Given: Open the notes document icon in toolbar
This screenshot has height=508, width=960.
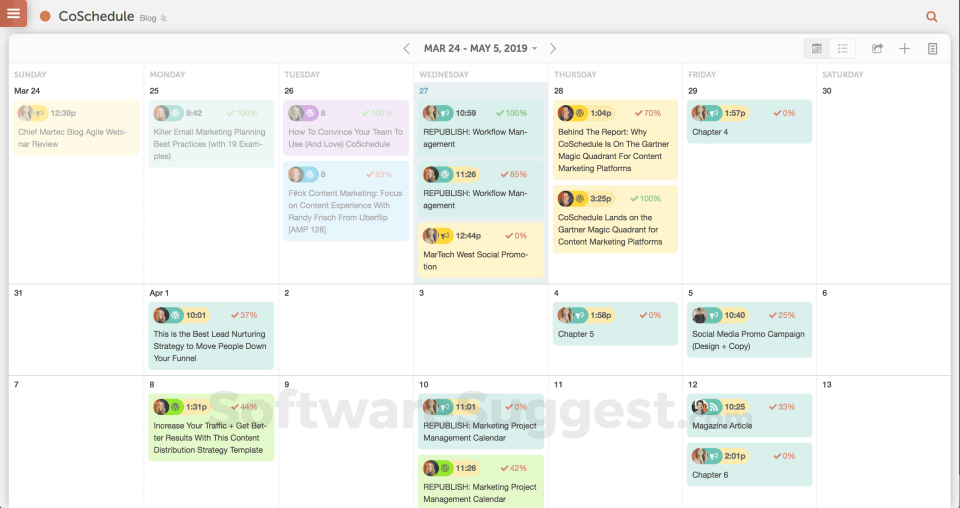Looking at the screenshot, I should pos(932,48).
